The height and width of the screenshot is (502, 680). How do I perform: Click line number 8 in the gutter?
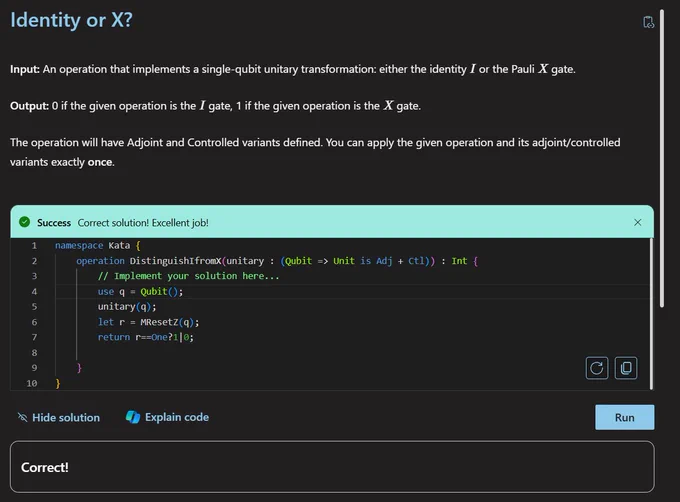pyautogui.click(x=34, y=353)
